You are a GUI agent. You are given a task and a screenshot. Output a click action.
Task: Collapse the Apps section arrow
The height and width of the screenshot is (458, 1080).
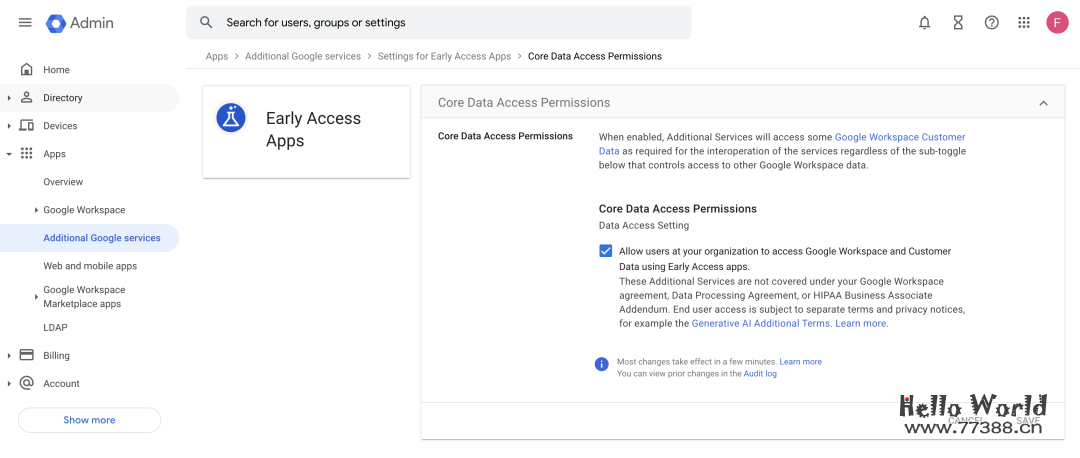click(x=9, y=154)
